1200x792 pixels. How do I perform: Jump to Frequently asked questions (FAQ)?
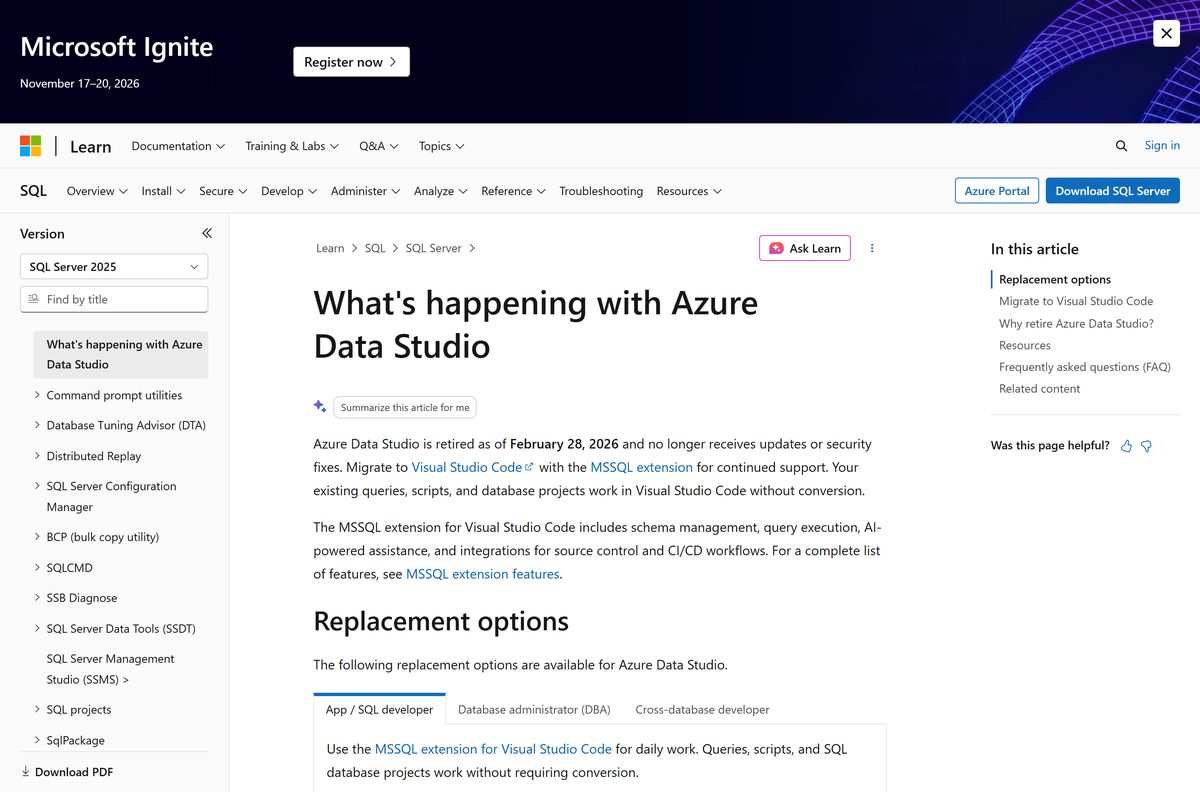pos(1085,367)
